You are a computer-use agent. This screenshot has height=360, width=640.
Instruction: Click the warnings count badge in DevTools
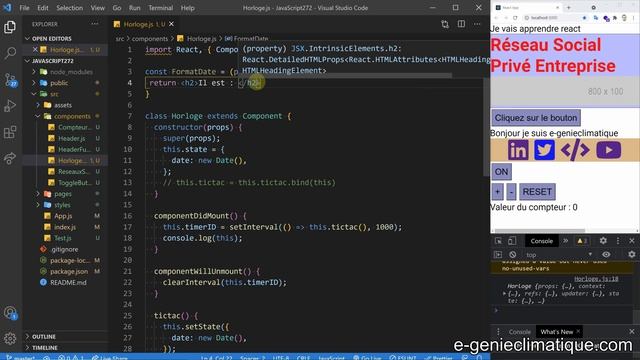(x=582, y=241)
